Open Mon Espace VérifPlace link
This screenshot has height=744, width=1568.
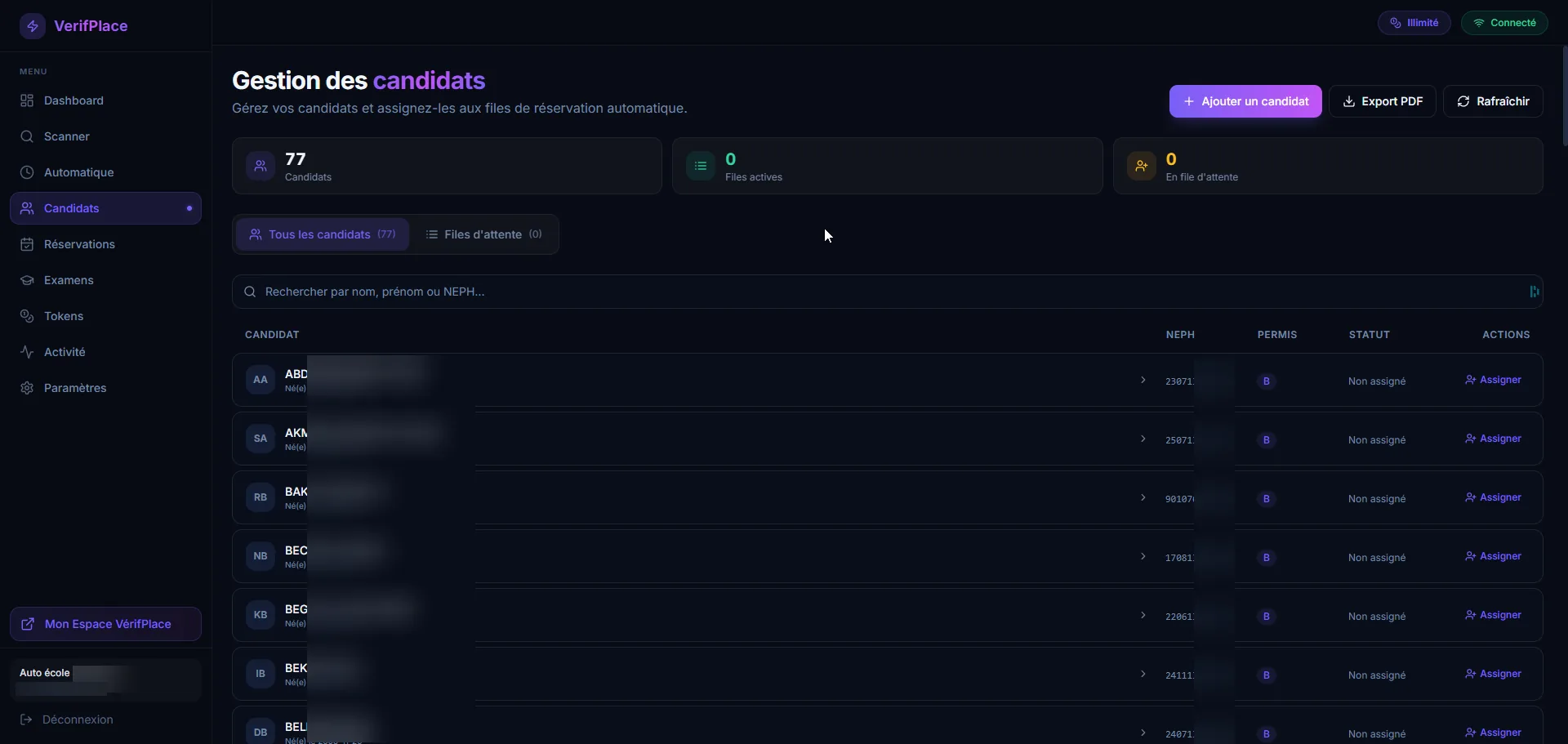click(x=106, y=624)
